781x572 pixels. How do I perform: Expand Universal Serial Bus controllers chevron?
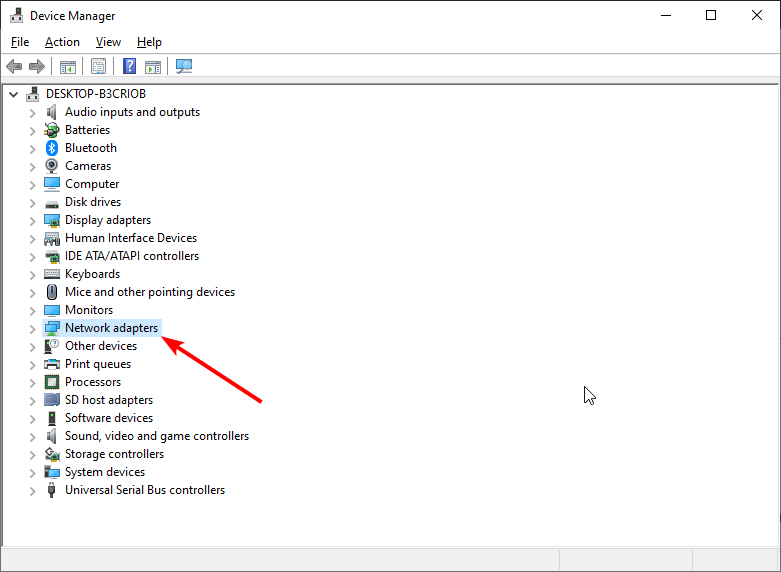(32, 491)
